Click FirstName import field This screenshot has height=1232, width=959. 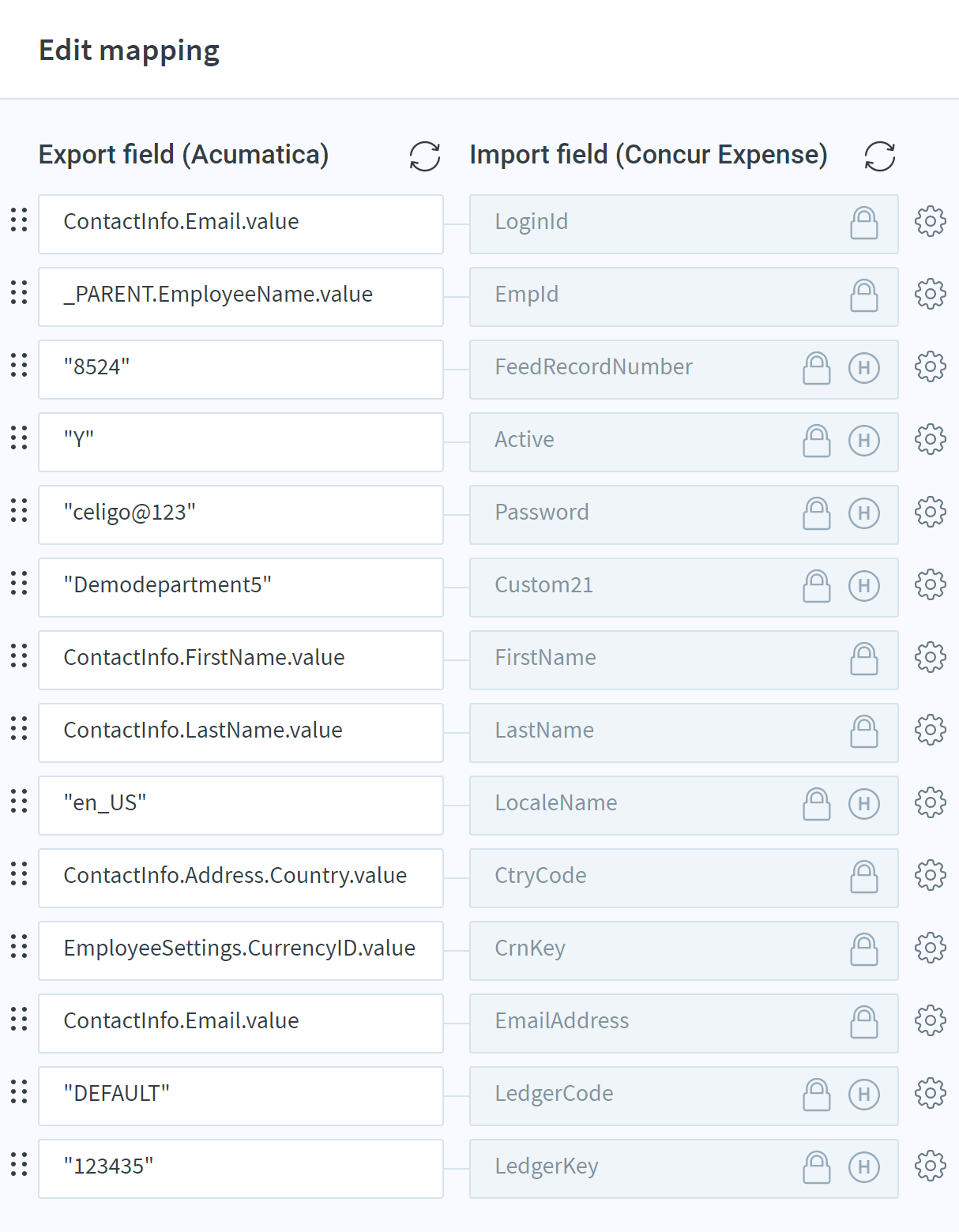coord(684,660)
